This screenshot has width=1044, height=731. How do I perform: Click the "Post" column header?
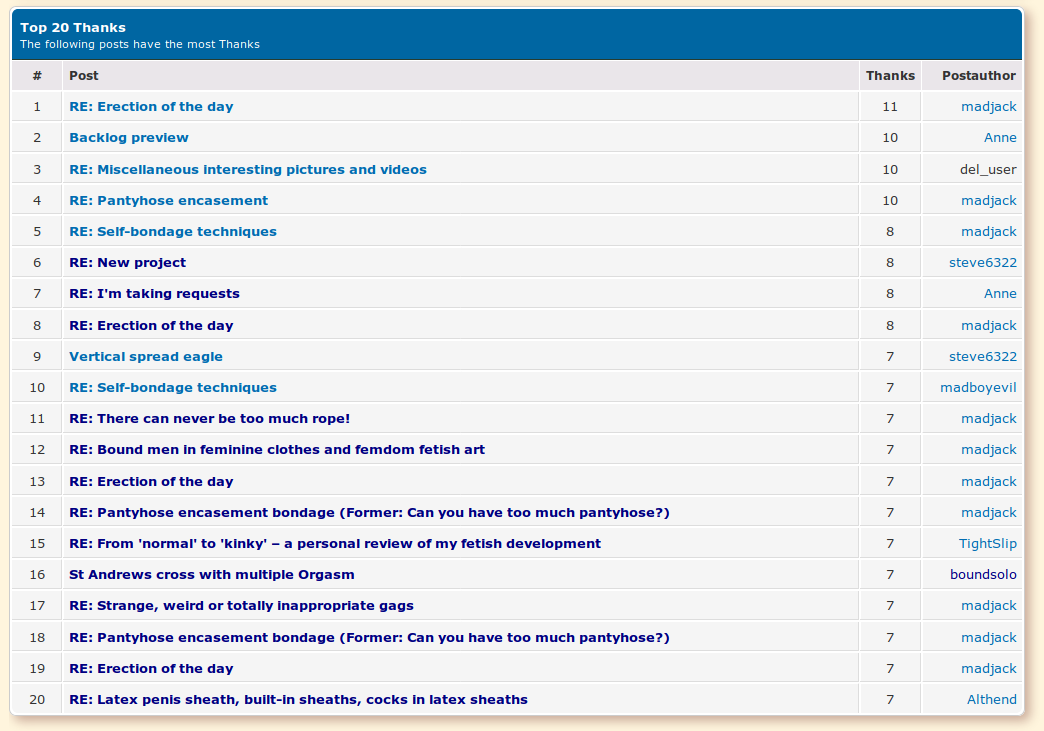[x=84, y=76]
